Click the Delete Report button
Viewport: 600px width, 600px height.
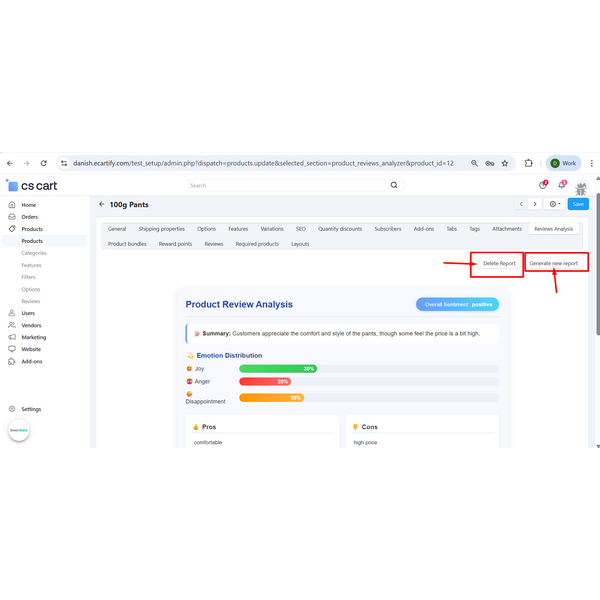pos(499,264)
